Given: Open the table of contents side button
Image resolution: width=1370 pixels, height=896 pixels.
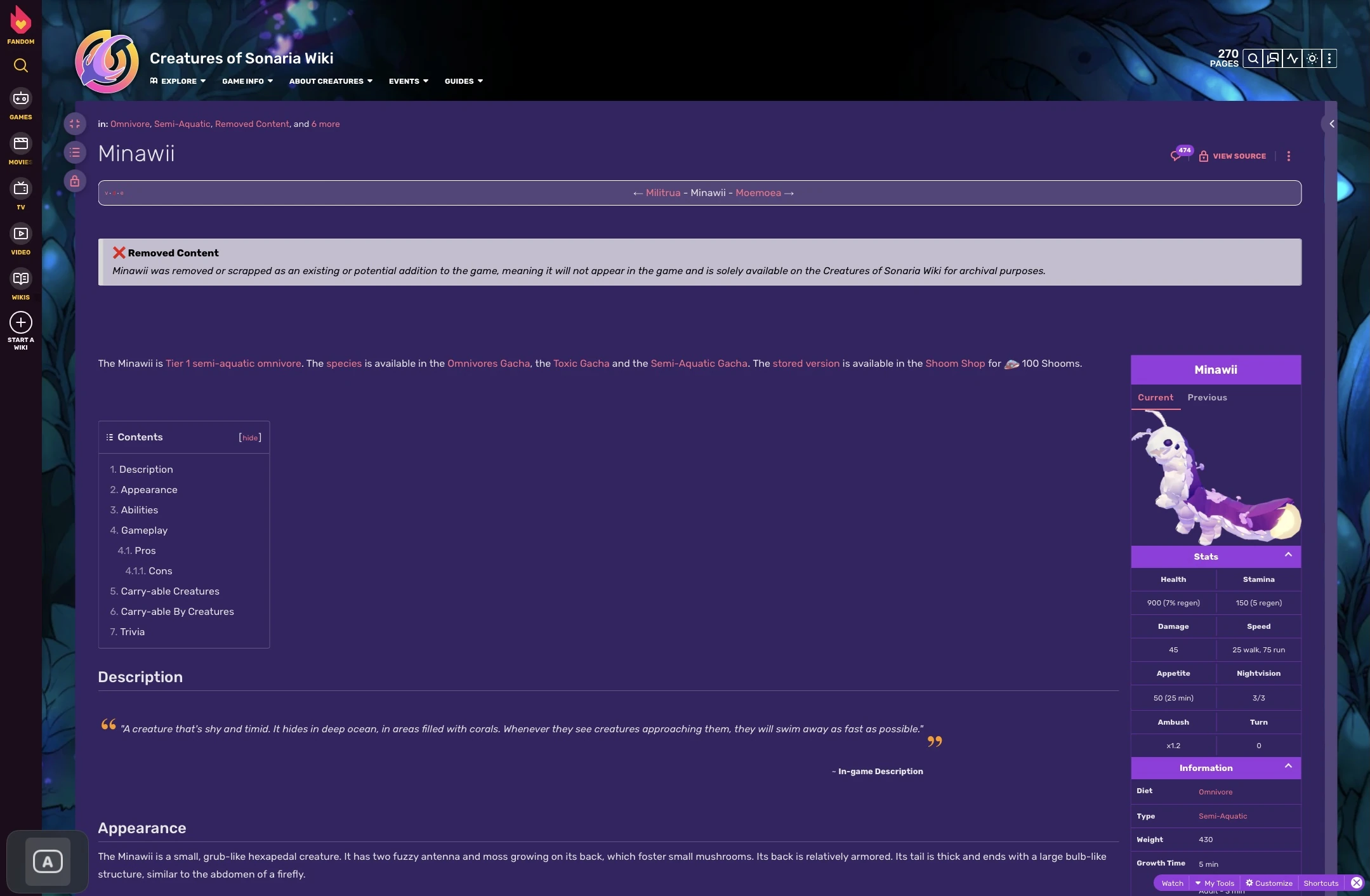Looking at the screenshot, I should pos(75,152).
